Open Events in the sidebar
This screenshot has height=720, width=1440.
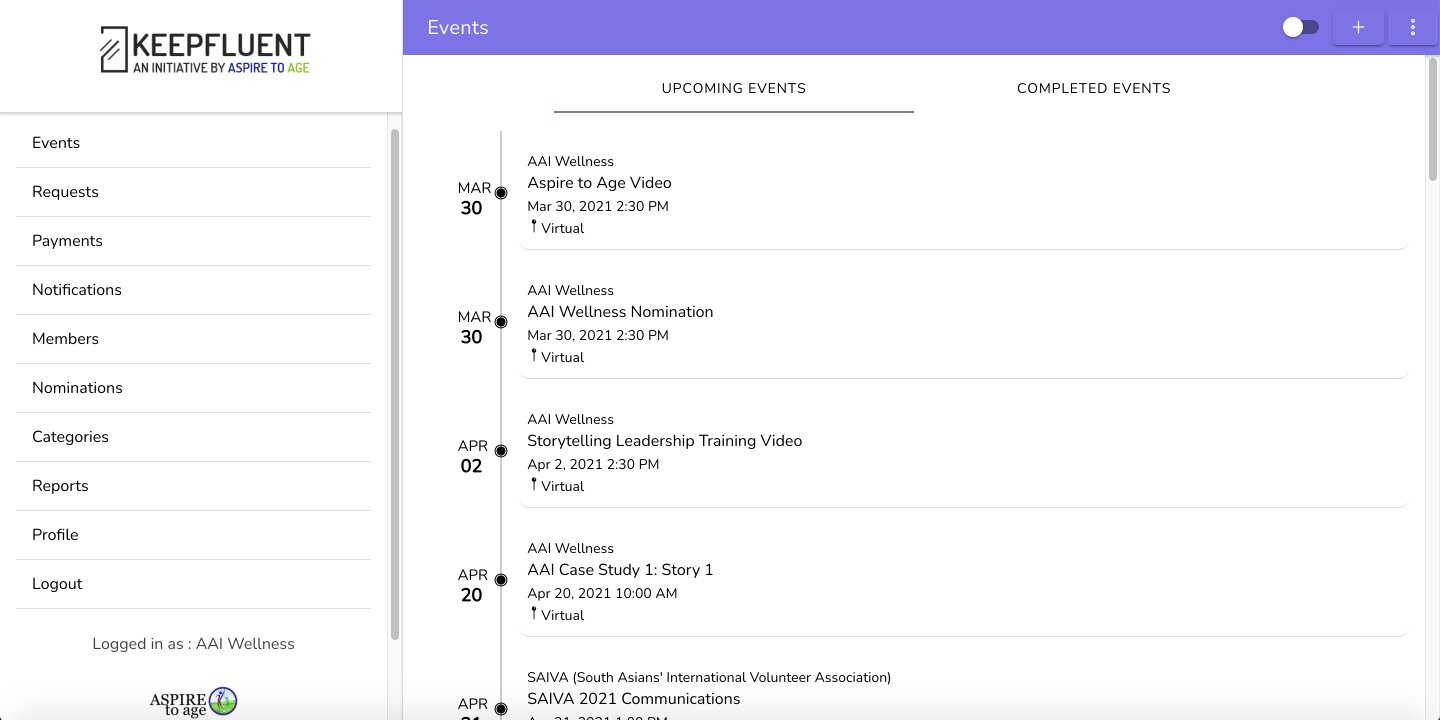coord(193,143)
